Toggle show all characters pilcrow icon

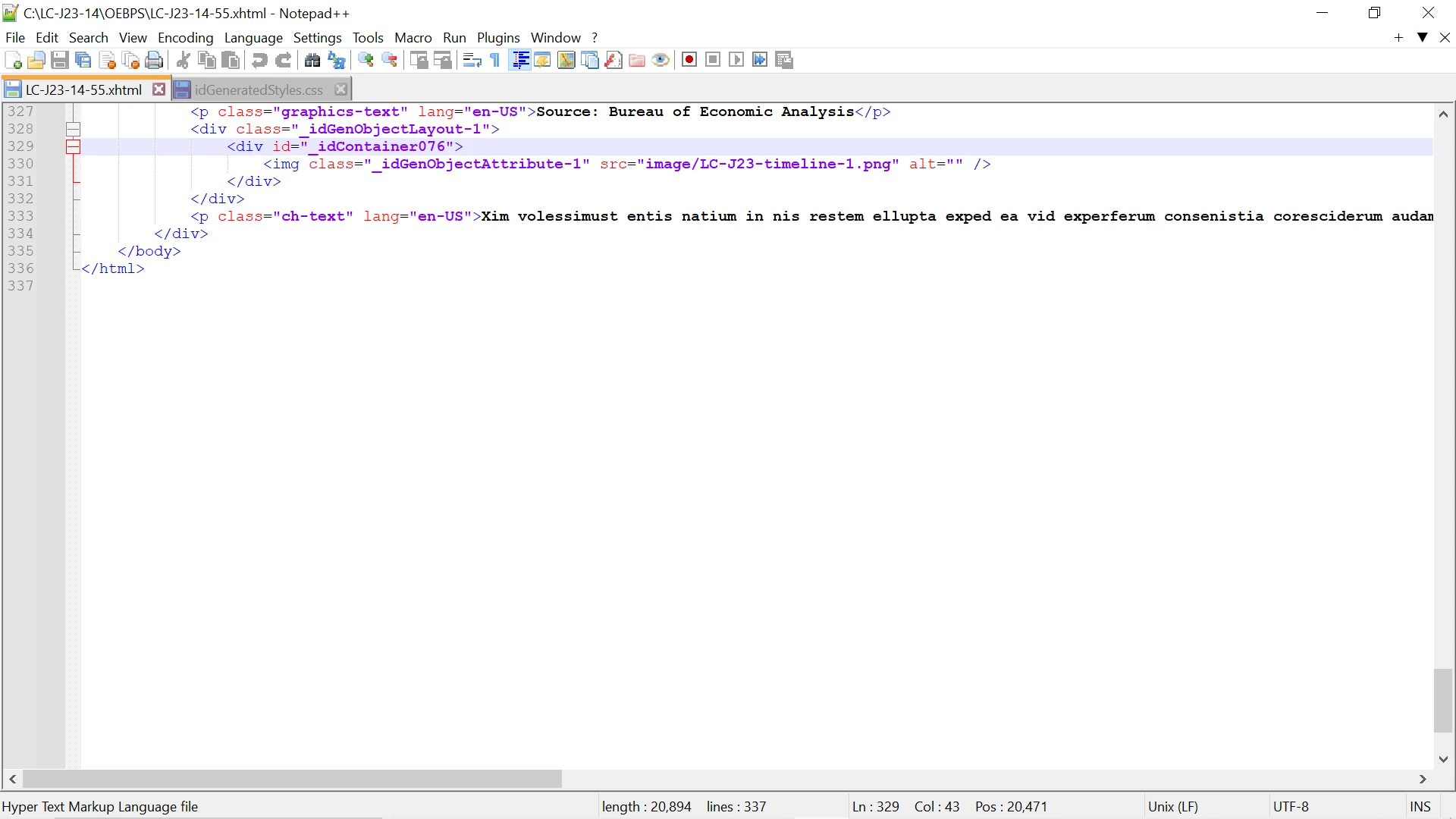(495, 60)
